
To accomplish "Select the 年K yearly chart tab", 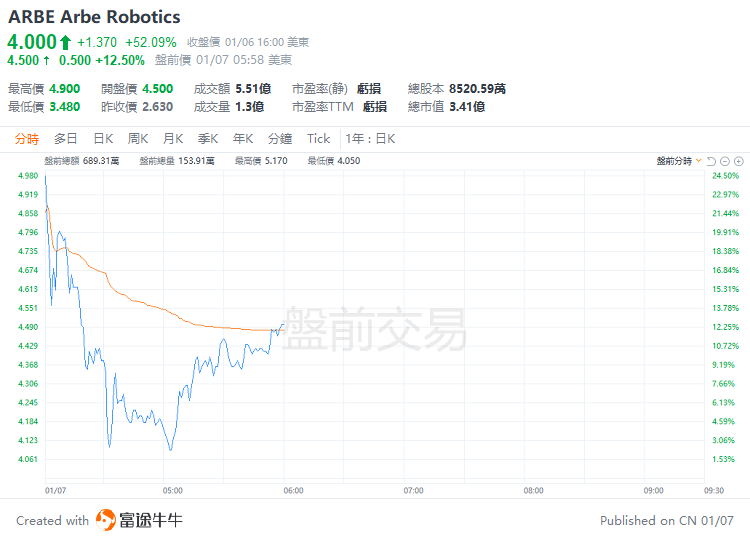I will coord(243,139).
